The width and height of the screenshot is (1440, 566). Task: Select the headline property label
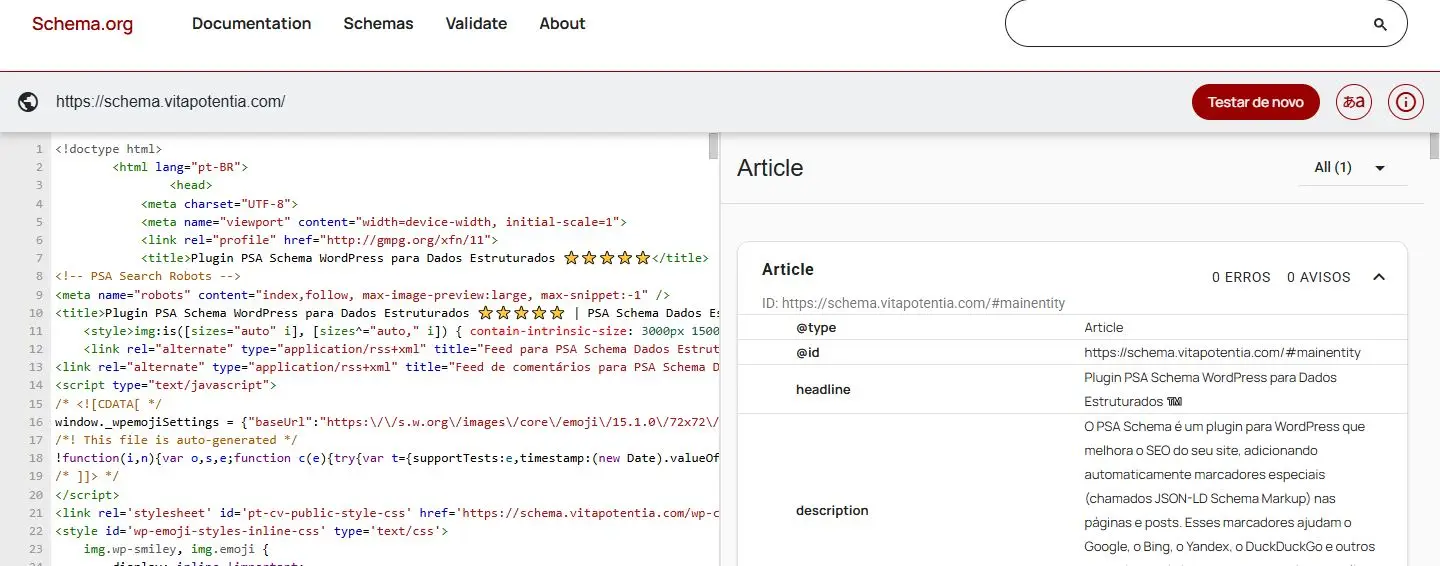[823, 389]
